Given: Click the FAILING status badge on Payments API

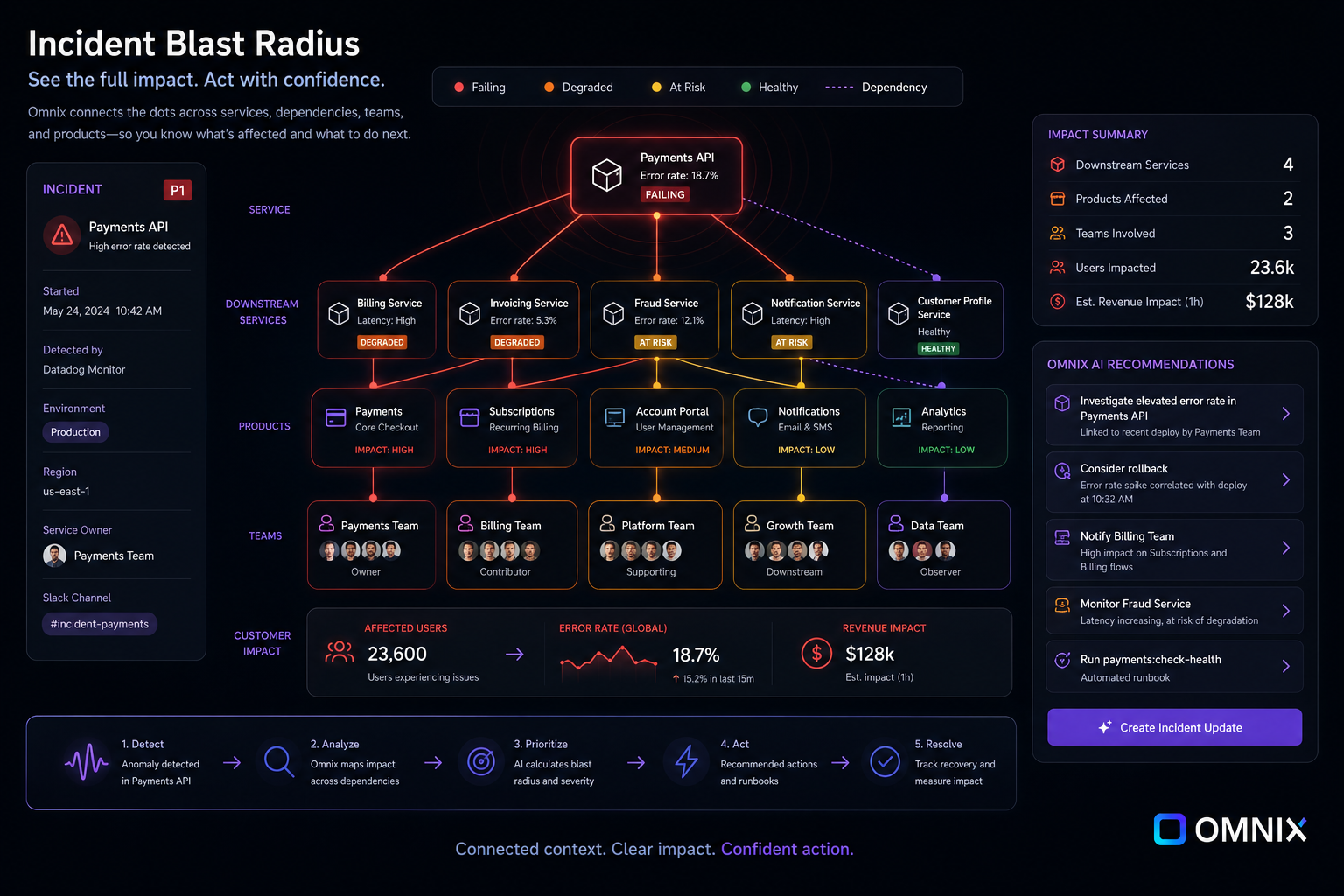Looking at the screenshot, I should coord(665,194).
